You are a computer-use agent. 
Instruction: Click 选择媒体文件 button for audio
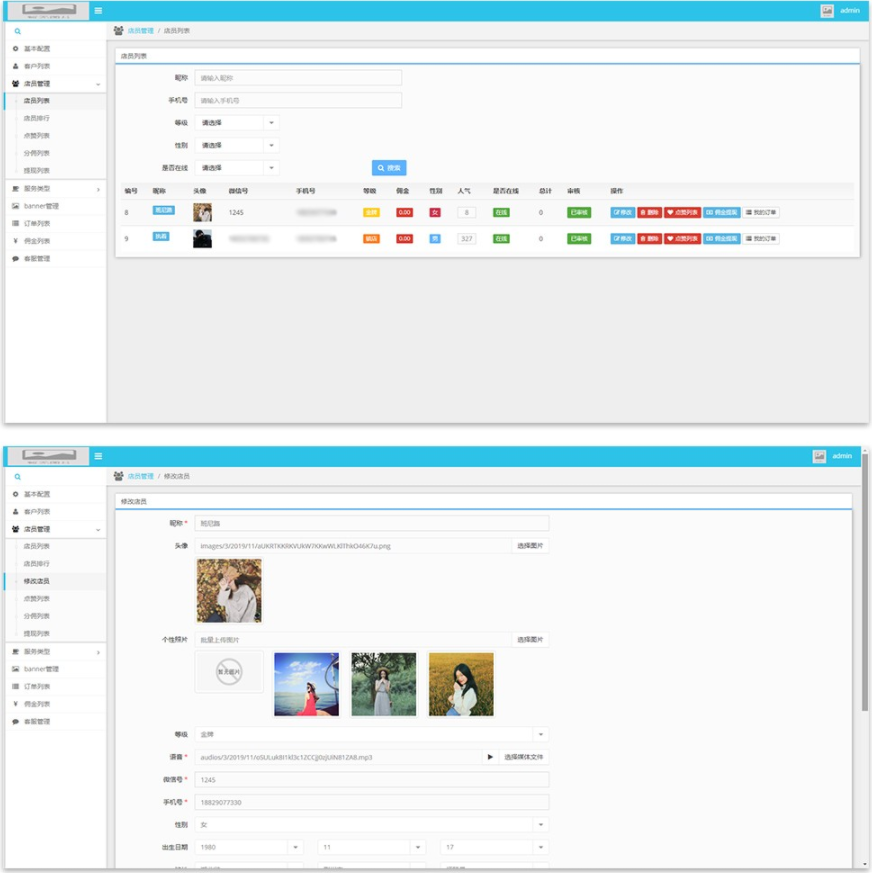(524, 757)
